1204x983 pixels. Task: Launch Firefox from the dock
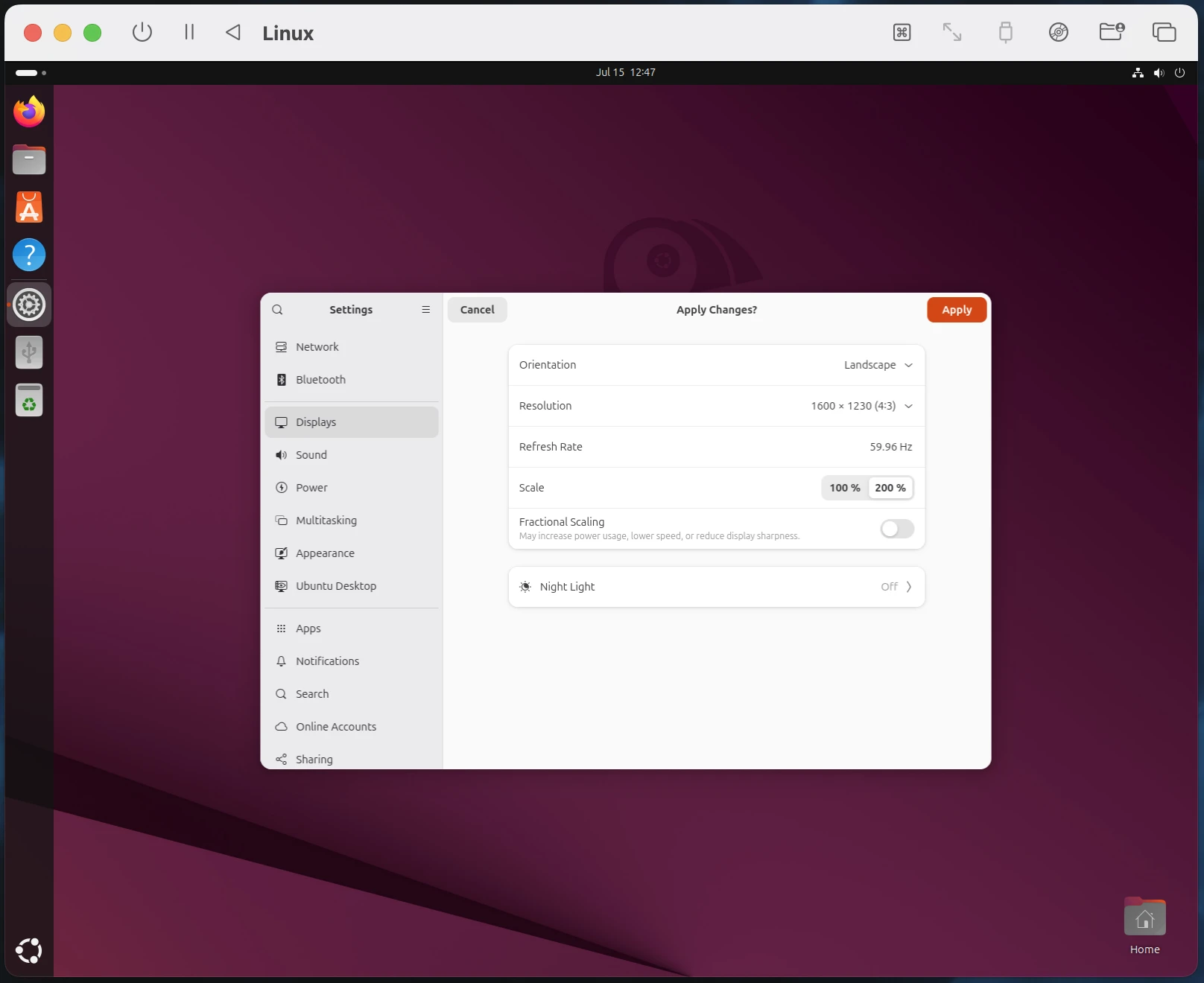coord(29,112)
